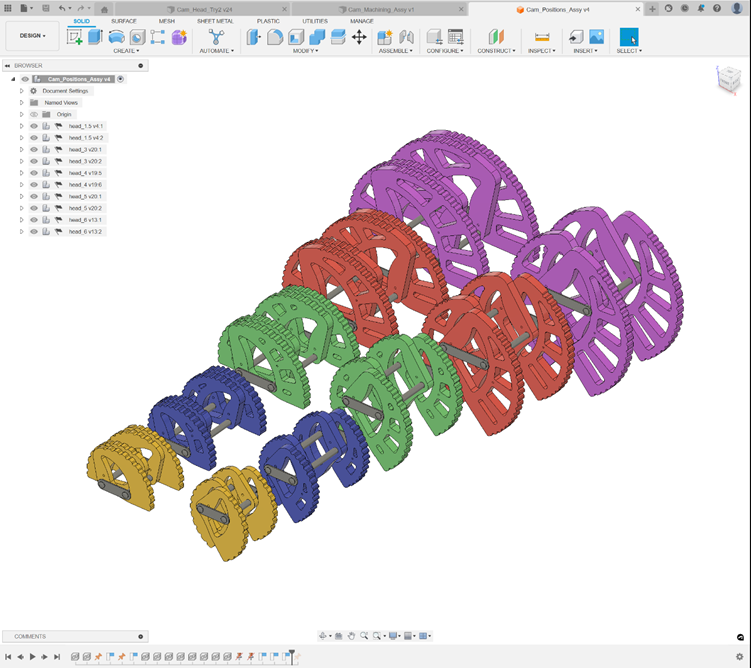Click the timeline play button
This screenshot has height=668, width=751.
[32, 657]
